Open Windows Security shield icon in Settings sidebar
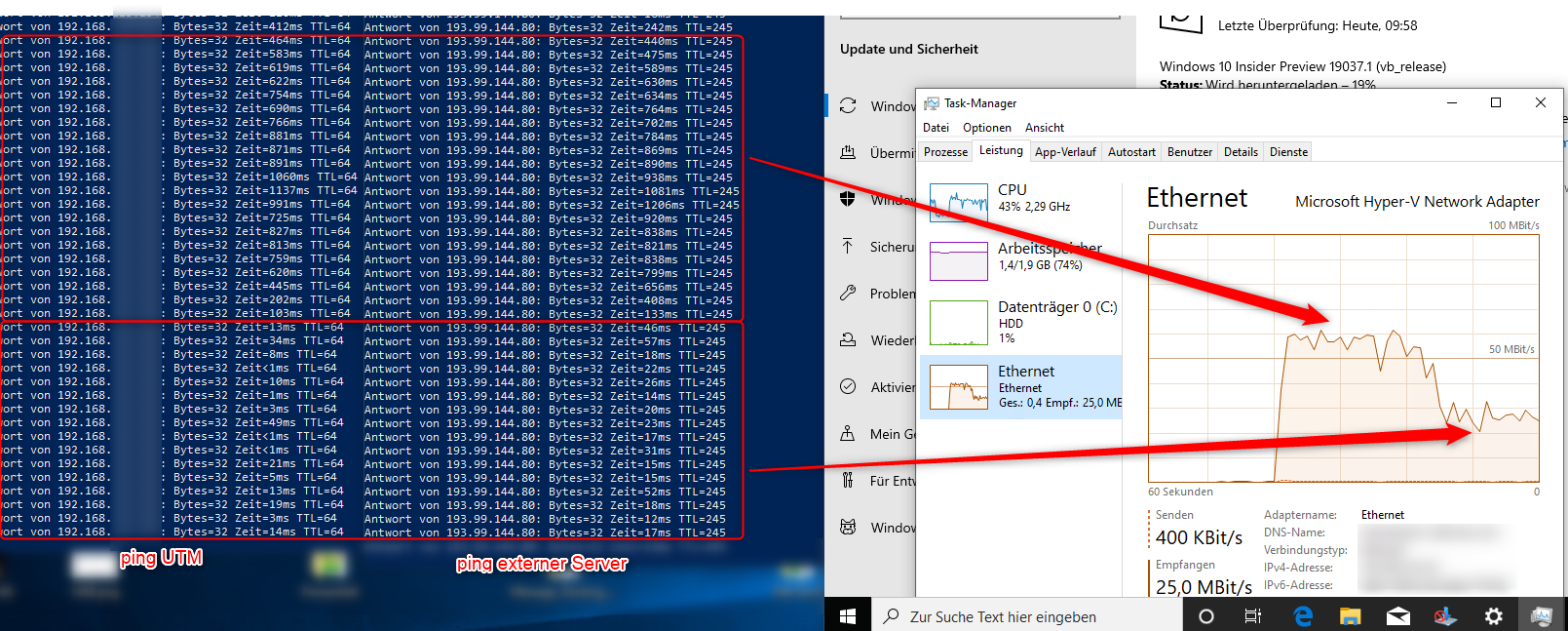Screen dimensions: 1568x631 click(x=848, y=199)
